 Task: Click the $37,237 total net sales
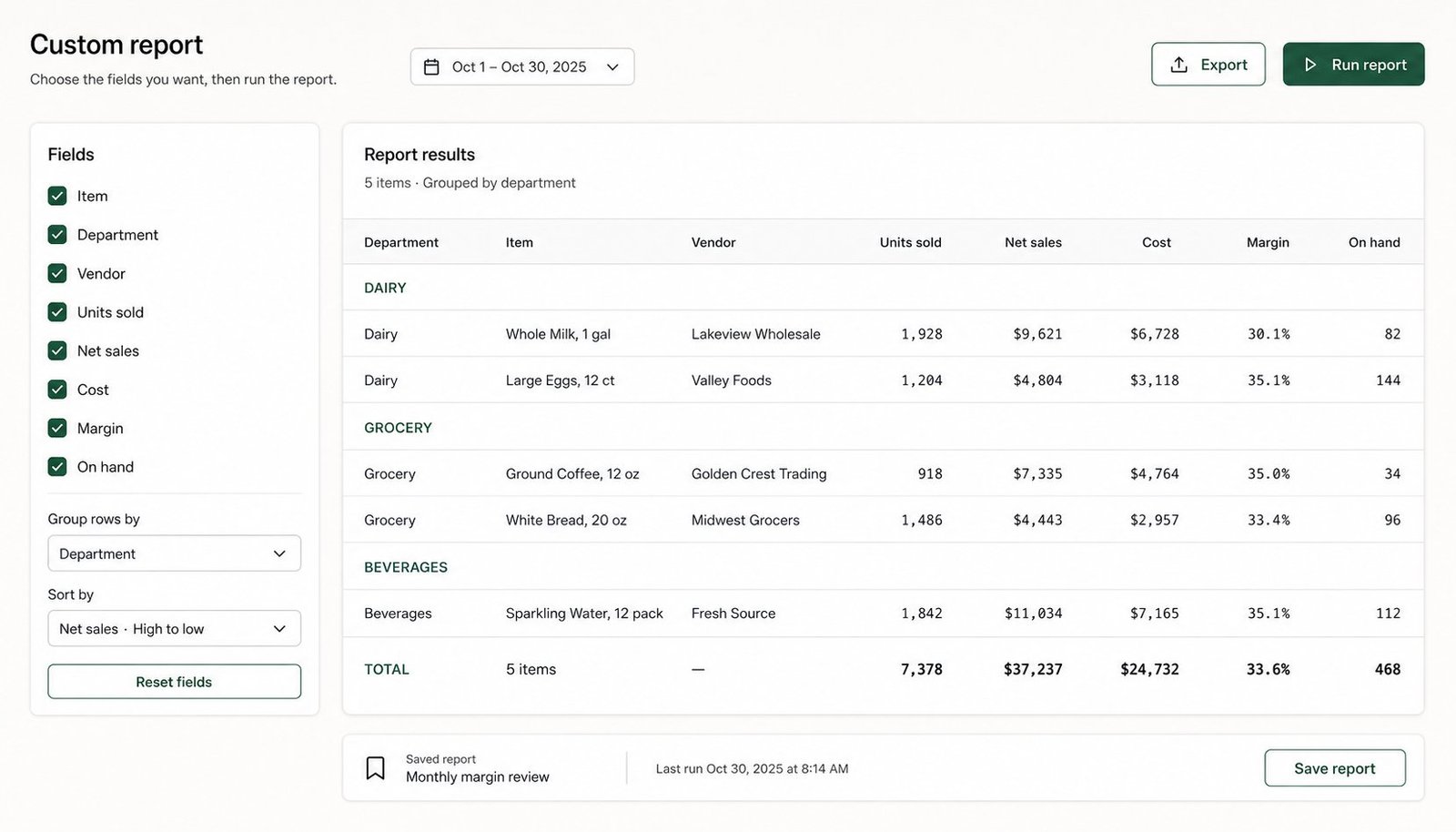1033,669
